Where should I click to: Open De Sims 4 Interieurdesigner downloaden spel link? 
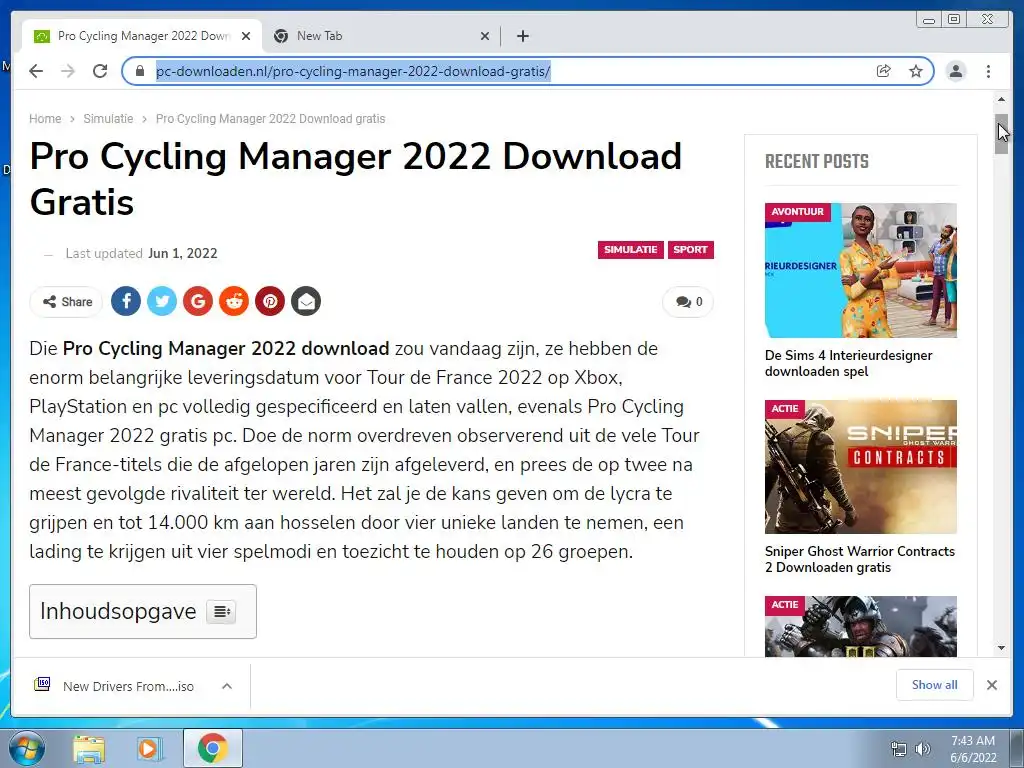(848, 363)
